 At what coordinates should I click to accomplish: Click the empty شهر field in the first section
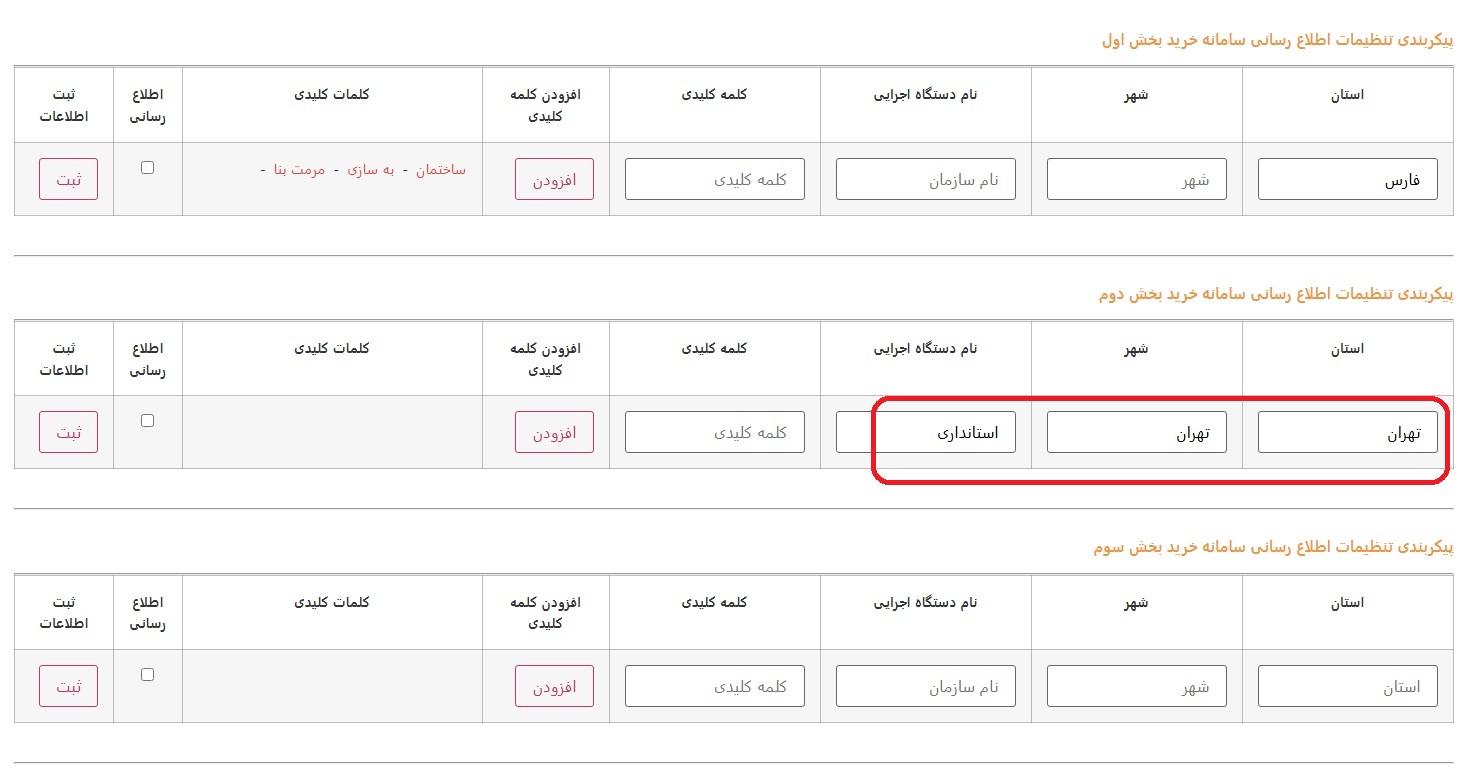pyautogui.click(x=1136, y=180)
